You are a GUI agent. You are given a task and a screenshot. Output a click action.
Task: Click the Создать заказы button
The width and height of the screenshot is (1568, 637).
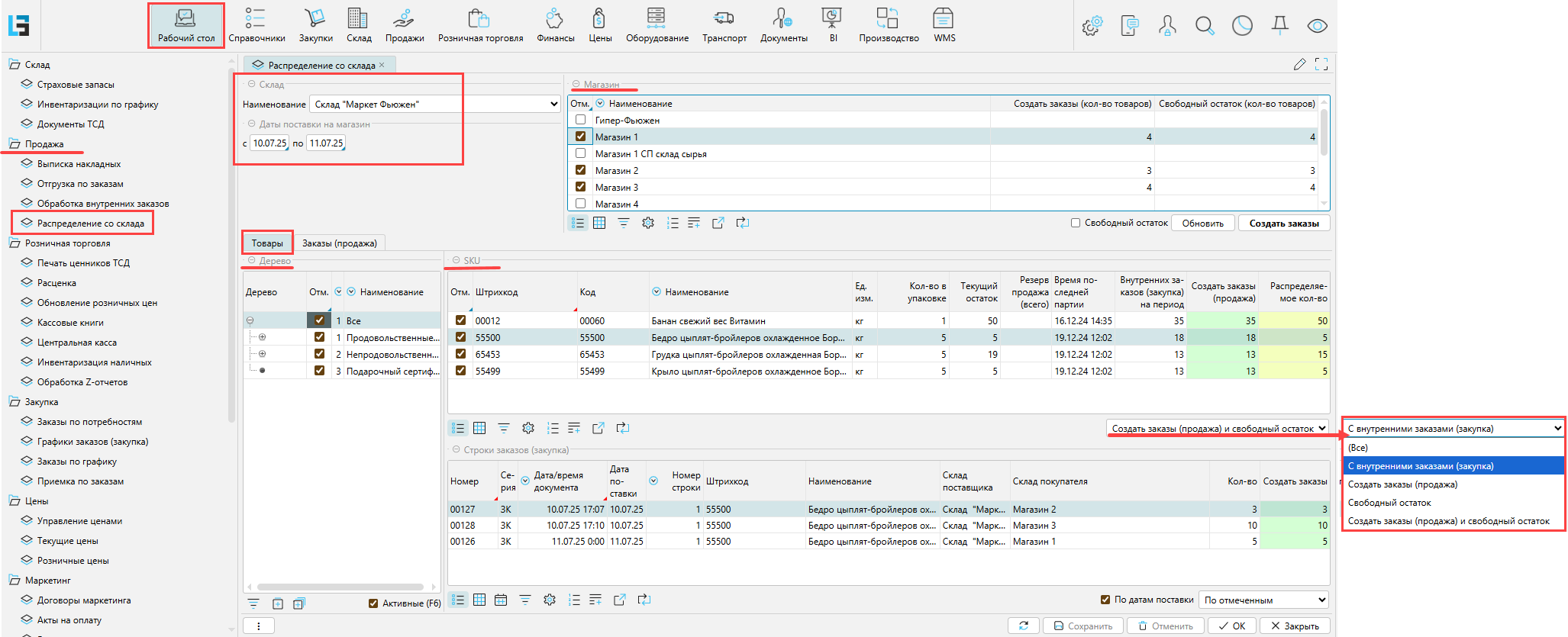[1284, 224]
